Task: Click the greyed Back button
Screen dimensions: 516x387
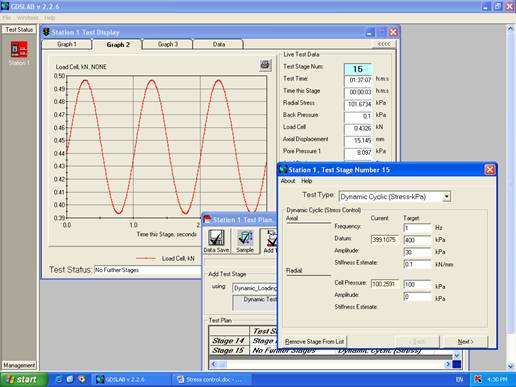Action: point(418,342)
